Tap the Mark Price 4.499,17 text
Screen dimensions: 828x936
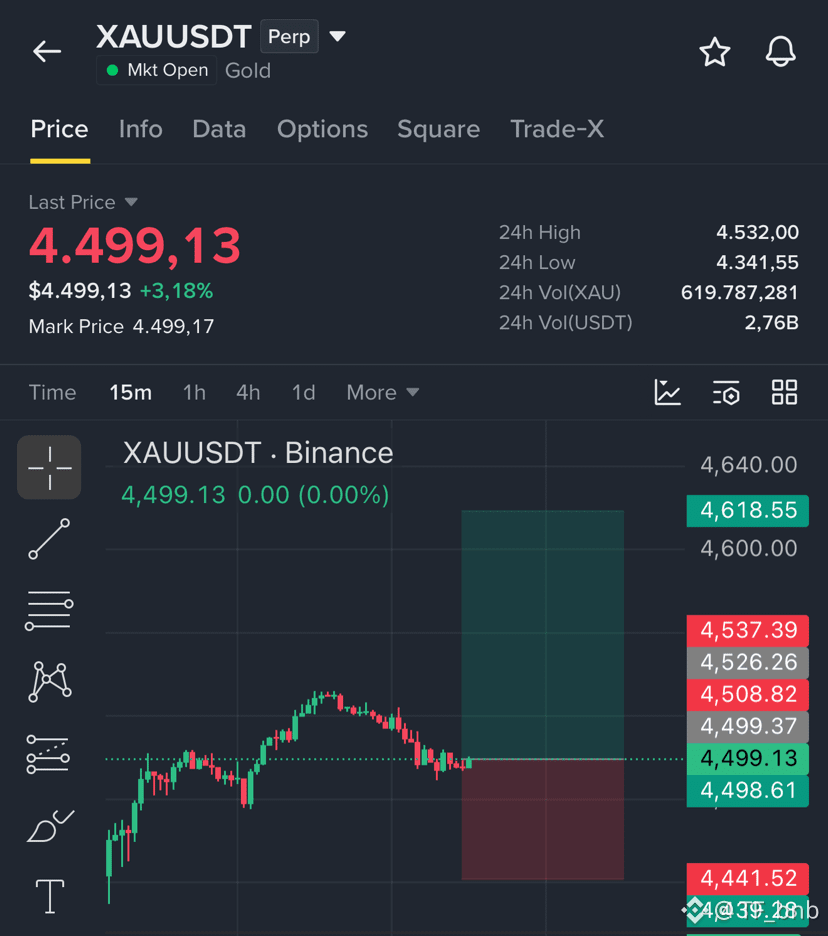pyautogui.click(x=121, y=327)
